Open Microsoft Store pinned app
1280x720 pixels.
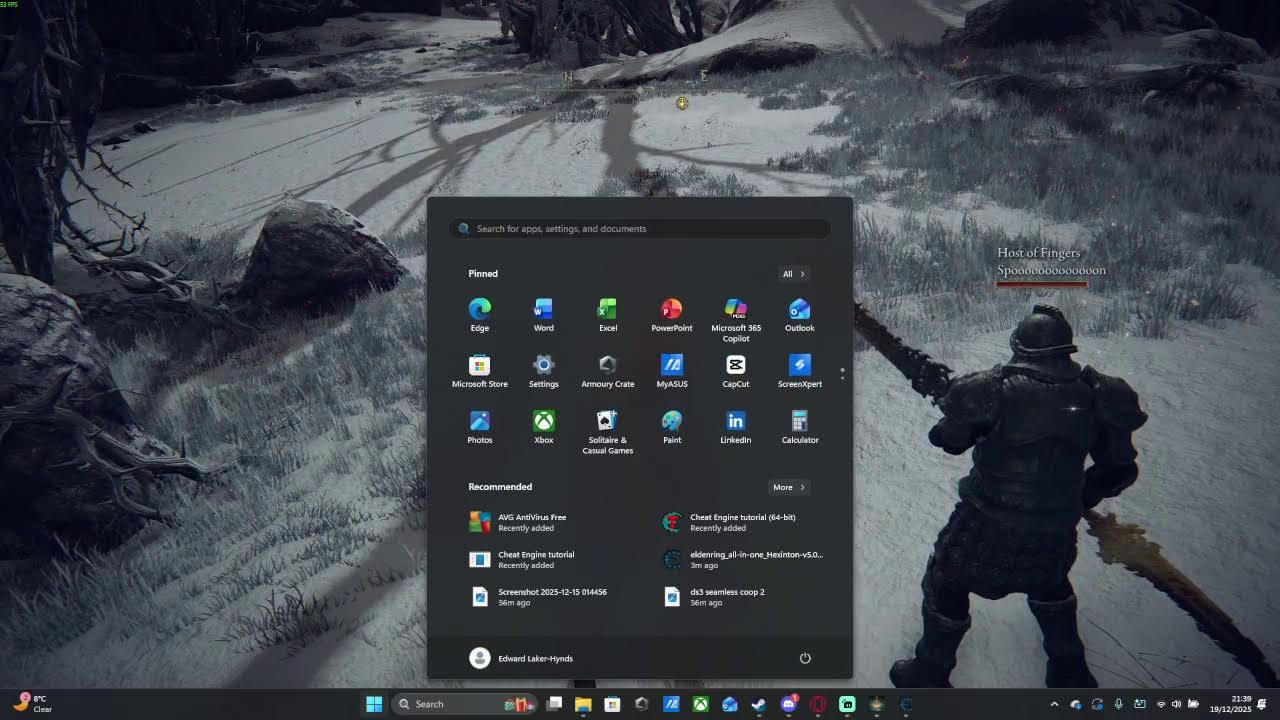[x=480, y=370]
